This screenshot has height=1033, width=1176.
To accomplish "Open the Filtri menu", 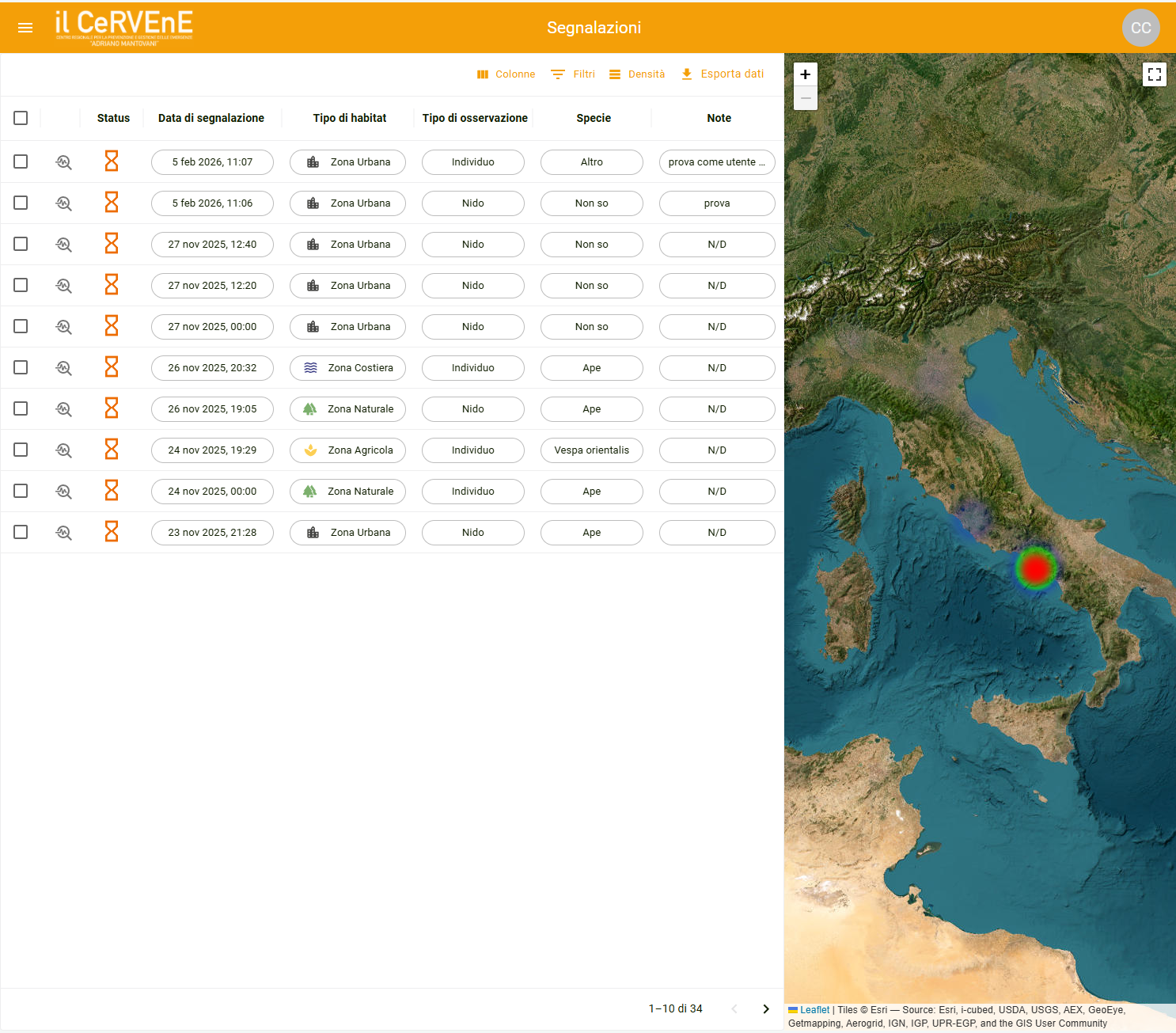I will pyautogui.click(x=572, y=74).
